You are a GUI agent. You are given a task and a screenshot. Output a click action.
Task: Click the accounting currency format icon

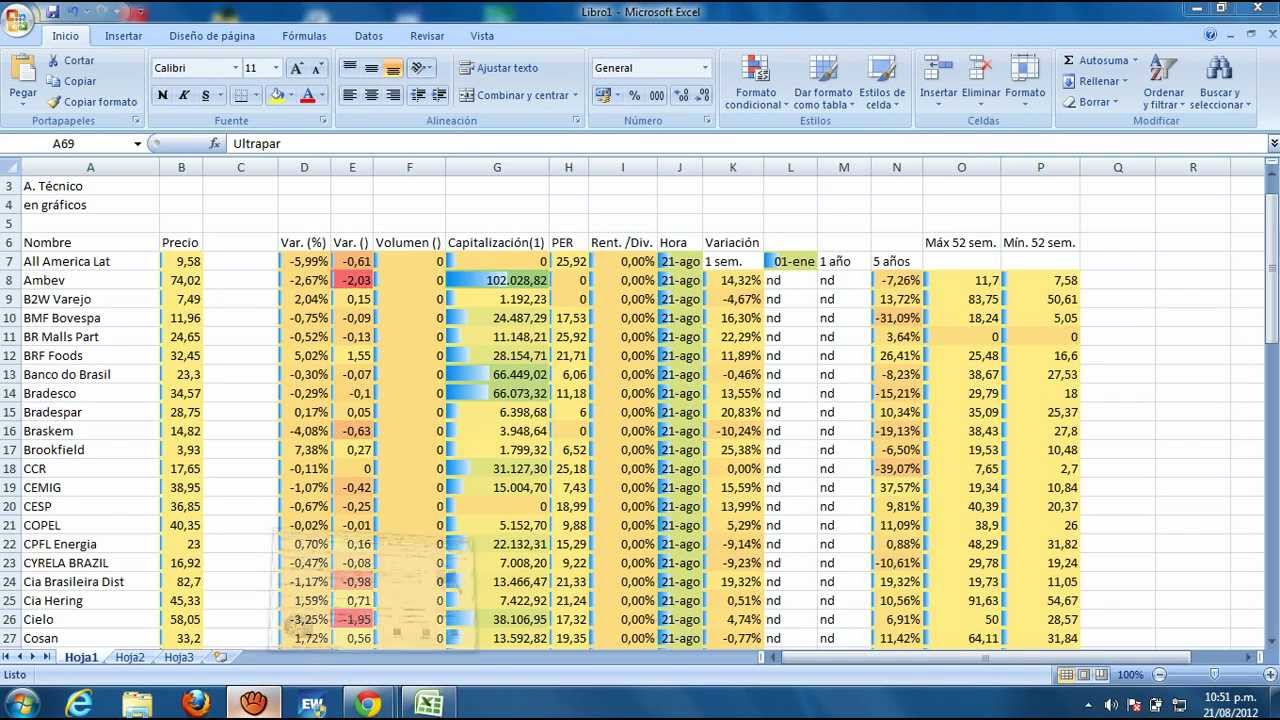click(x=602, y=95)
